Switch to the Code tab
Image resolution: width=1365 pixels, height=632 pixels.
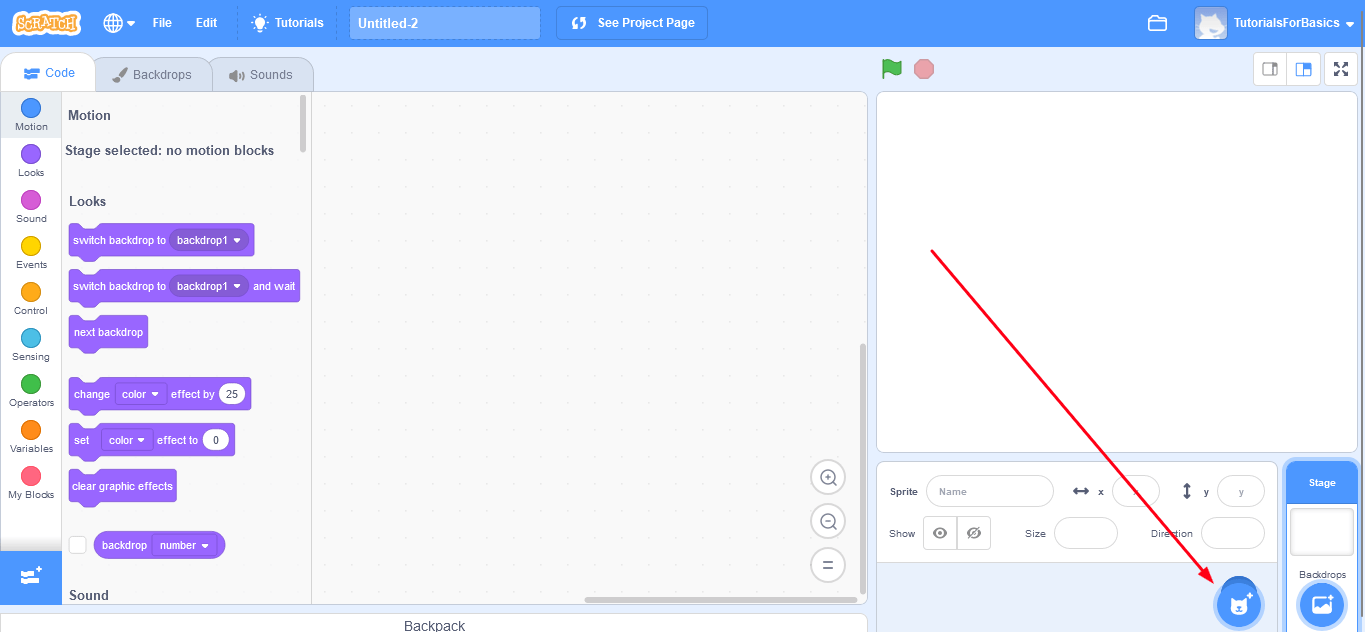click(49, 73)
